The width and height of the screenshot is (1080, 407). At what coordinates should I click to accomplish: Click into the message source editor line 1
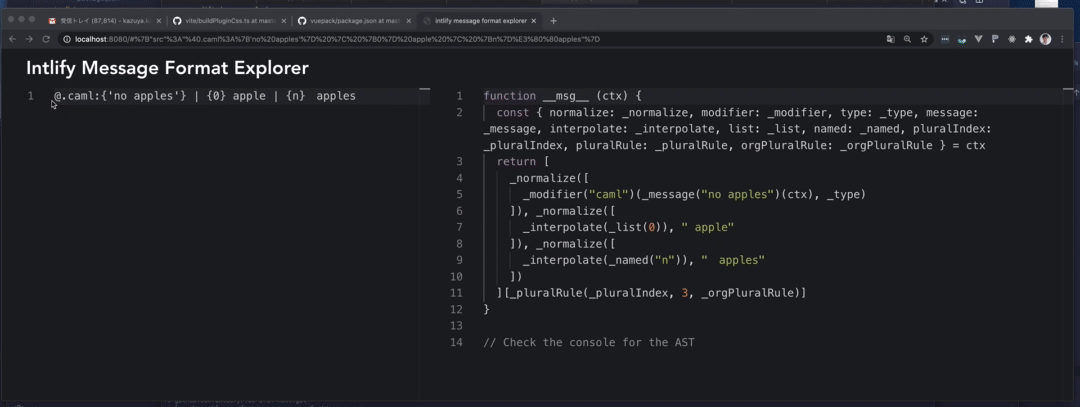point(241,96)
